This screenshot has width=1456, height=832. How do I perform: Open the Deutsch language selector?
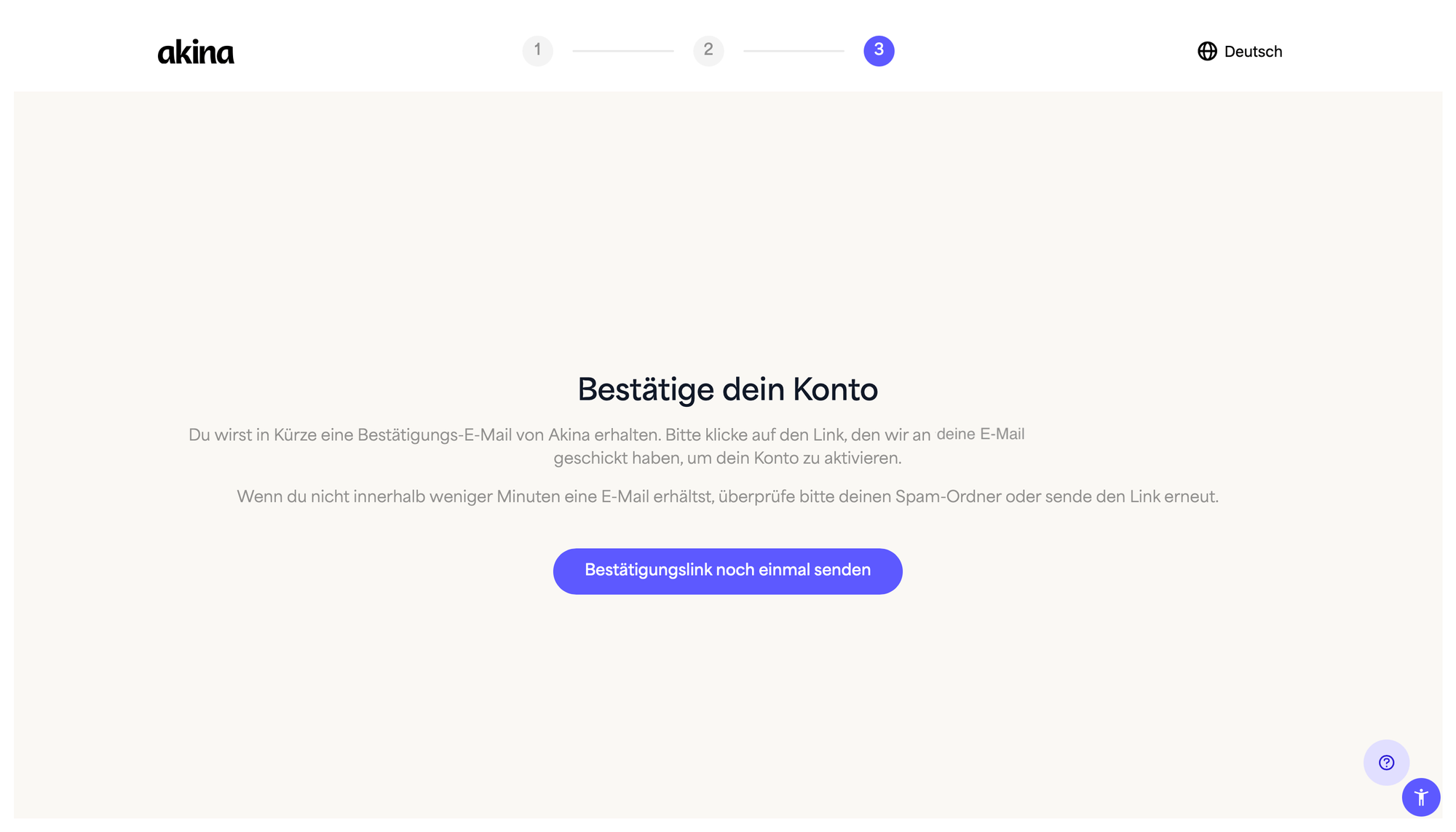pos(1240,52)
